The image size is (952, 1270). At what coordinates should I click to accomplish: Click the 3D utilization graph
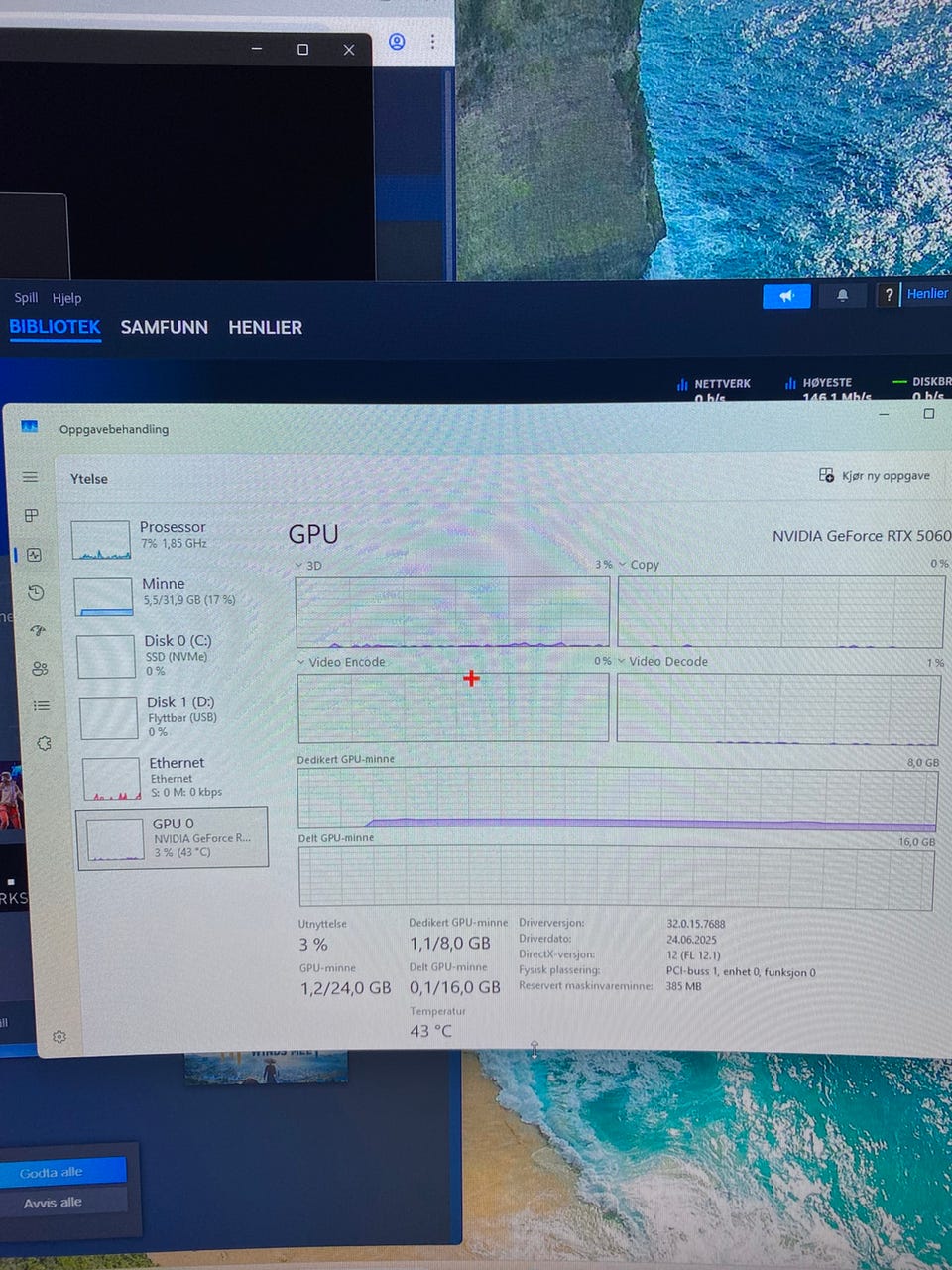tap(453, 611)
